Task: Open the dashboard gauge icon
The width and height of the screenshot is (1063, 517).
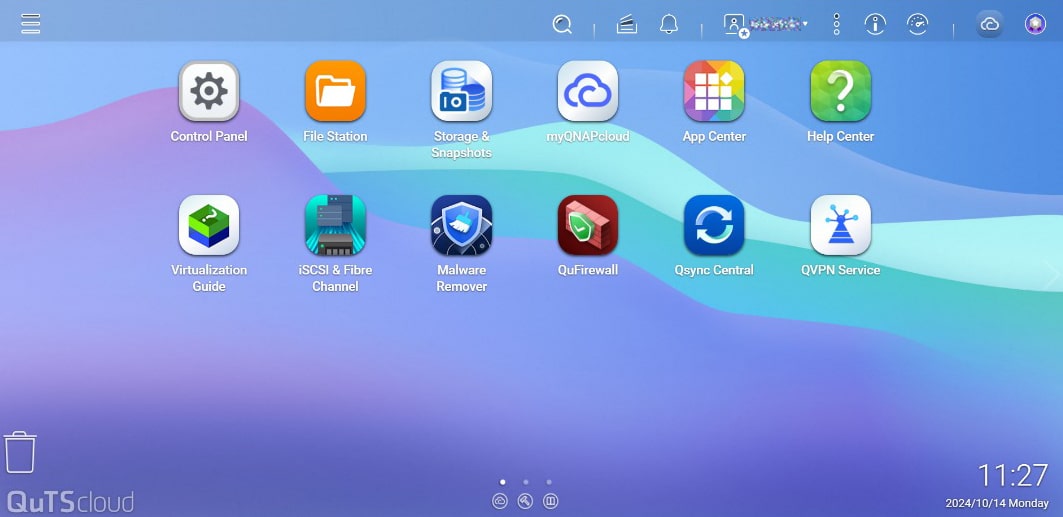Action: pyautogui.click(x=918, y=24)
